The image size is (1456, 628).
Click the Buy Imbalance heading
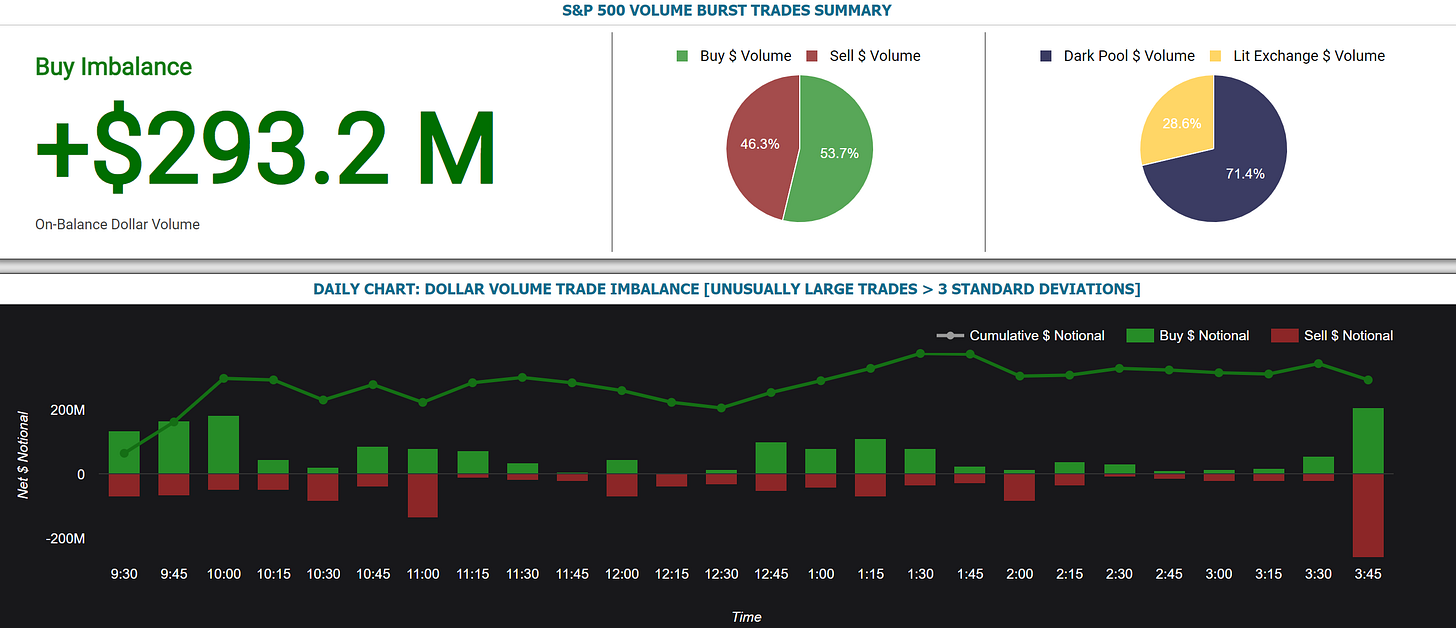[x=113, y=67]
